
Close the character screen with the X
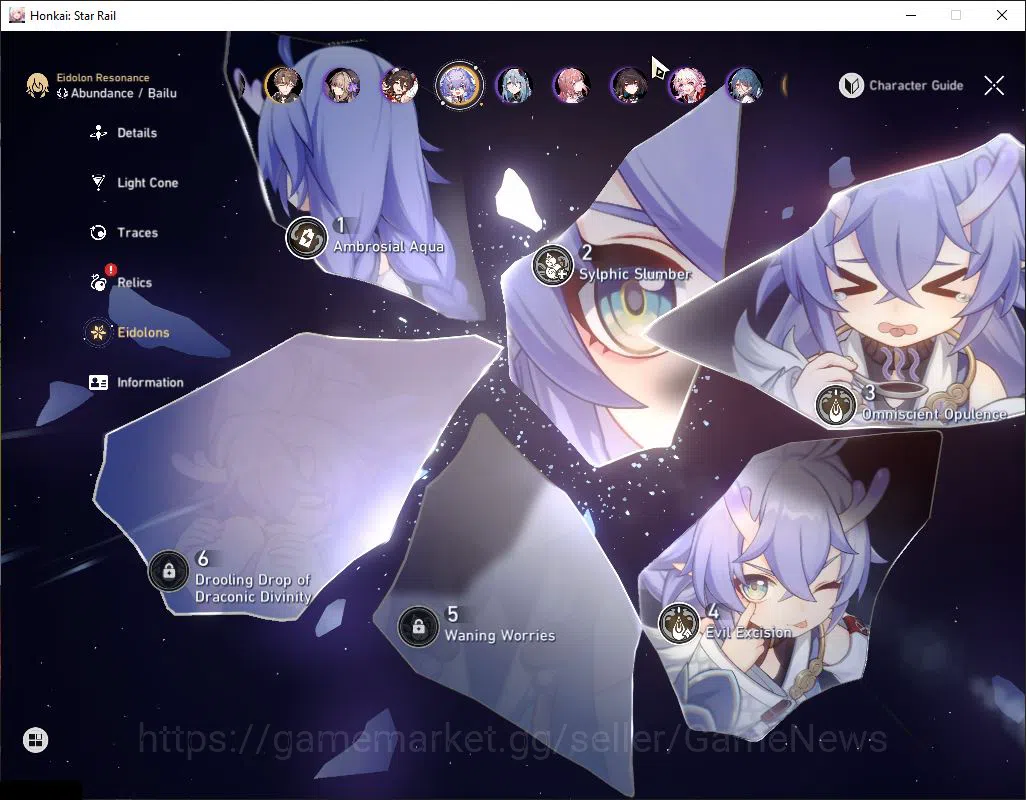tap(994, 85)
